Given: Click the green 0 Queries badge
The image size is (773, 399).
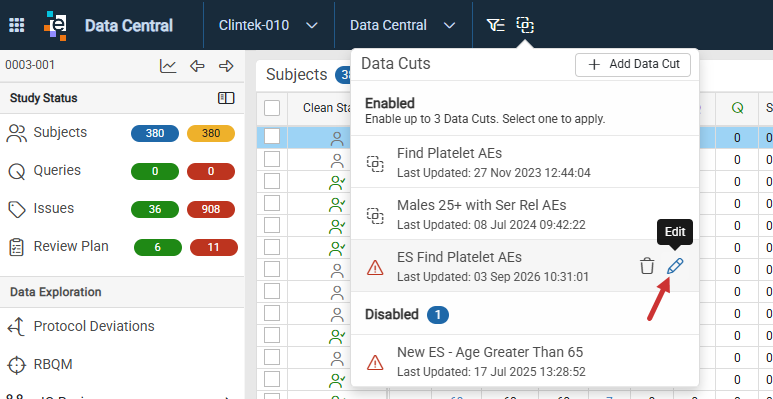Looking at the screenshot, I should pyautogui.click(x=155, y=172).
